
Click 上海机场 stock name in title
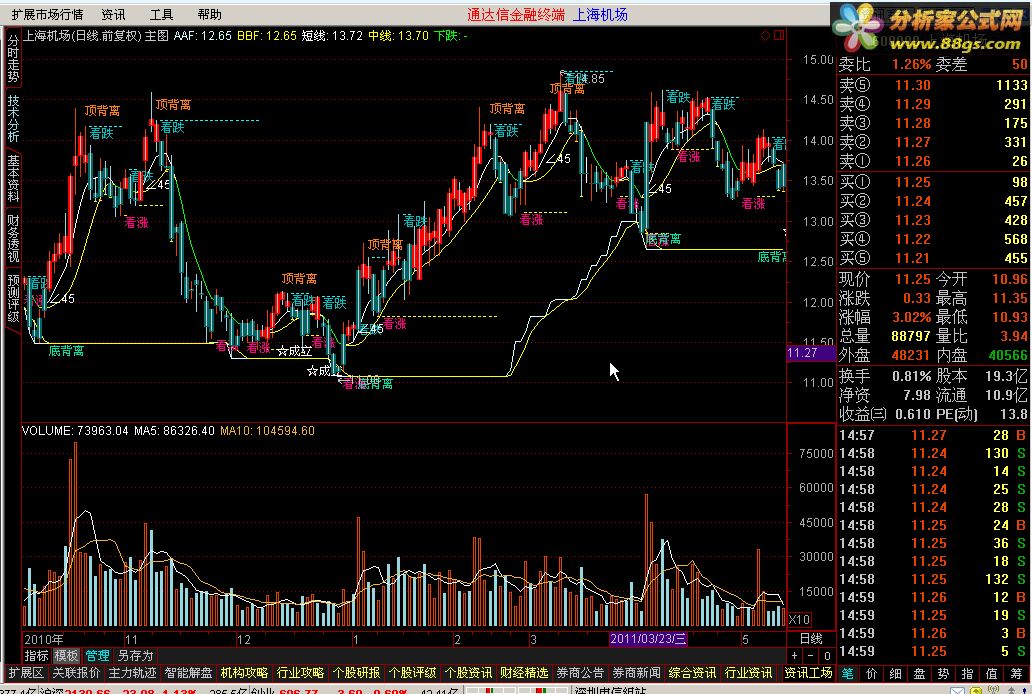(x=600, y=14)
